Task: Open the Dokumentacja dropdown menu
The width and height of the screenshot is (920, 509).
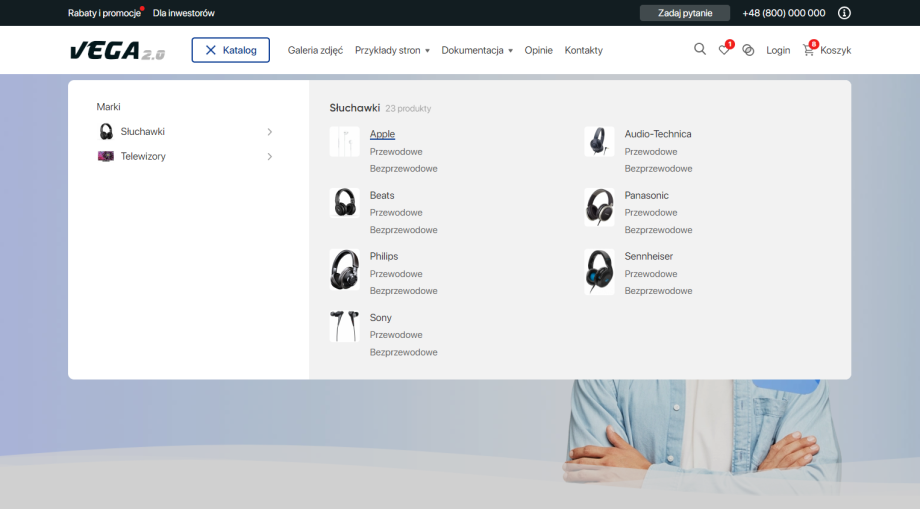Action: click(477, 50)
